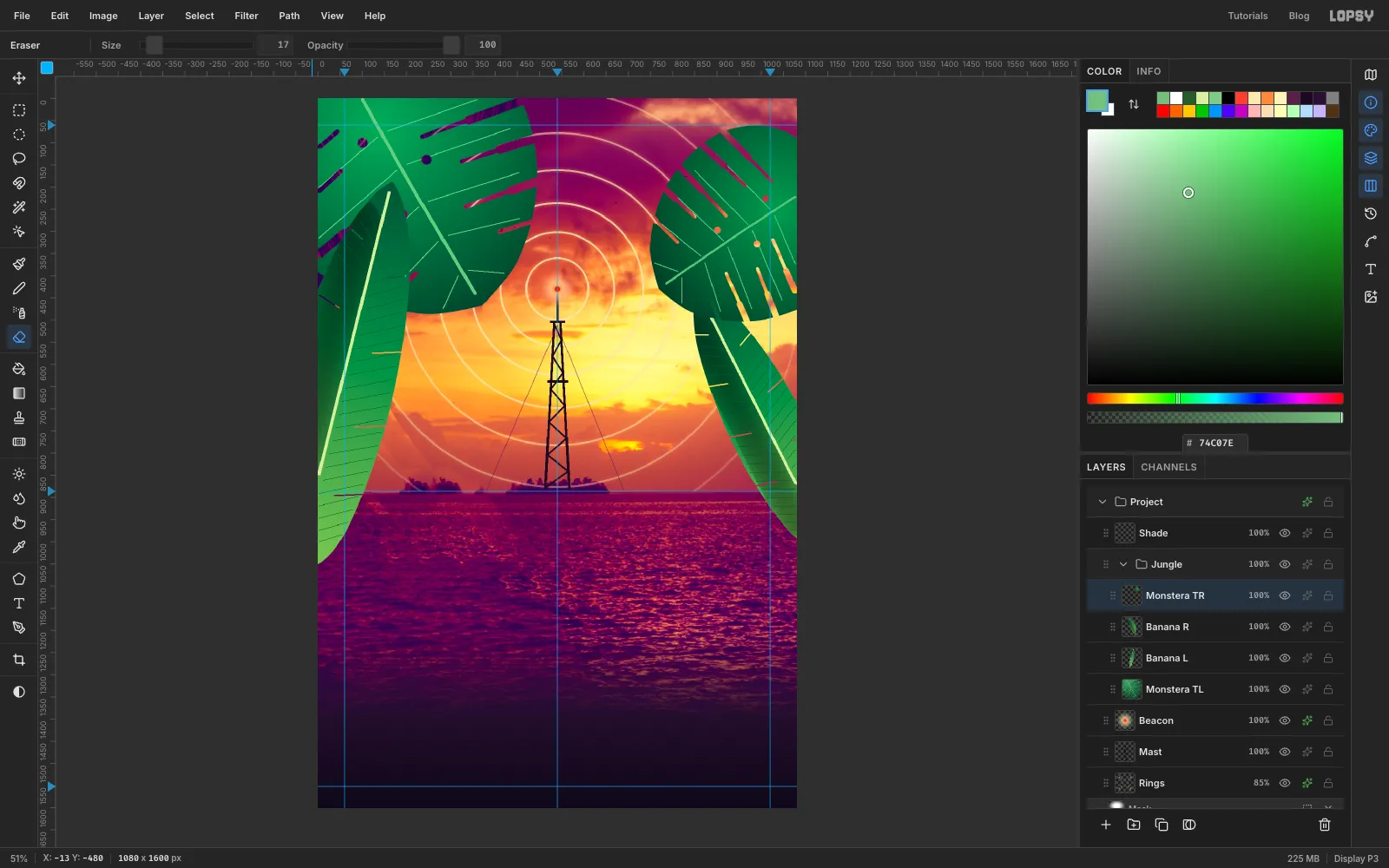Viewport: 1389px width, 868px height.
Task: Add a new layer with plus icon
Action: click(1106, 825)
